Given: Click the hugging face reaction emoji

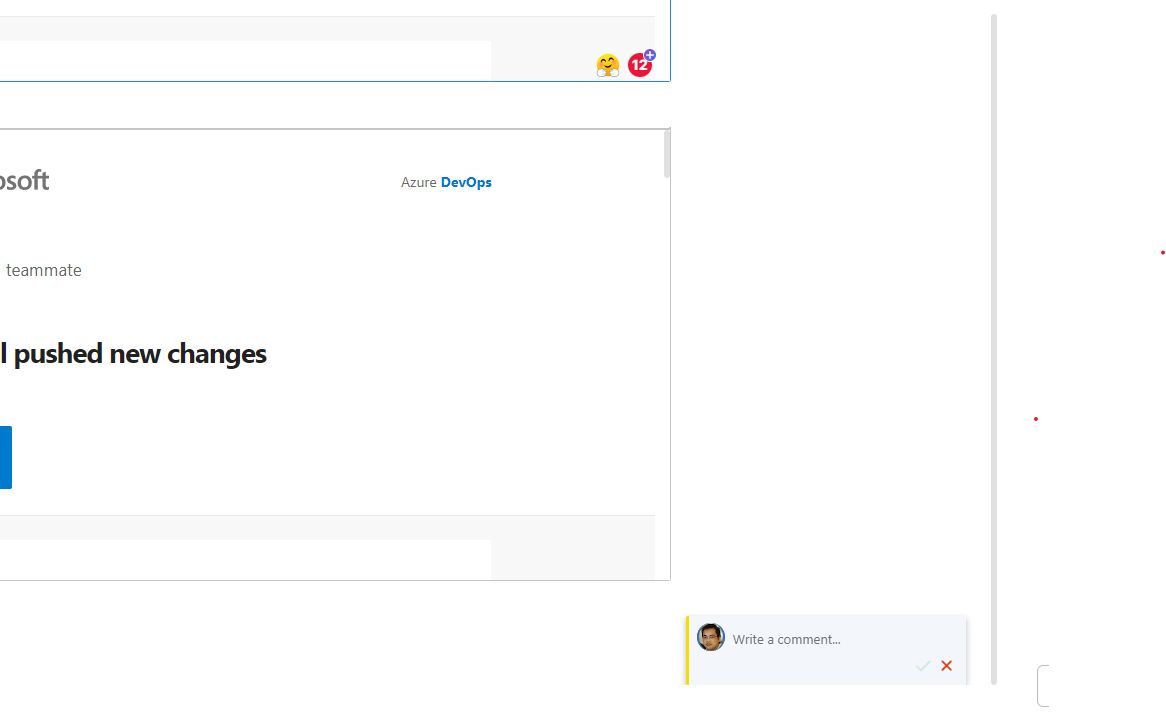Looking at the screenshot, I should (x=608, y=64).
